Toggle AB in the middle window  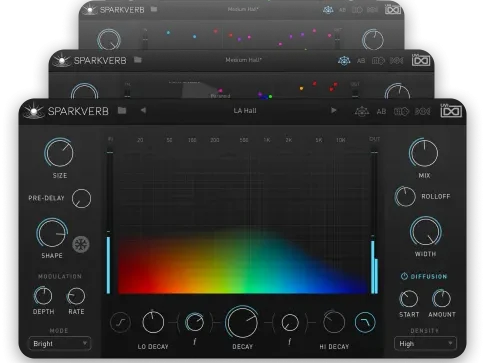coord(361,61)
